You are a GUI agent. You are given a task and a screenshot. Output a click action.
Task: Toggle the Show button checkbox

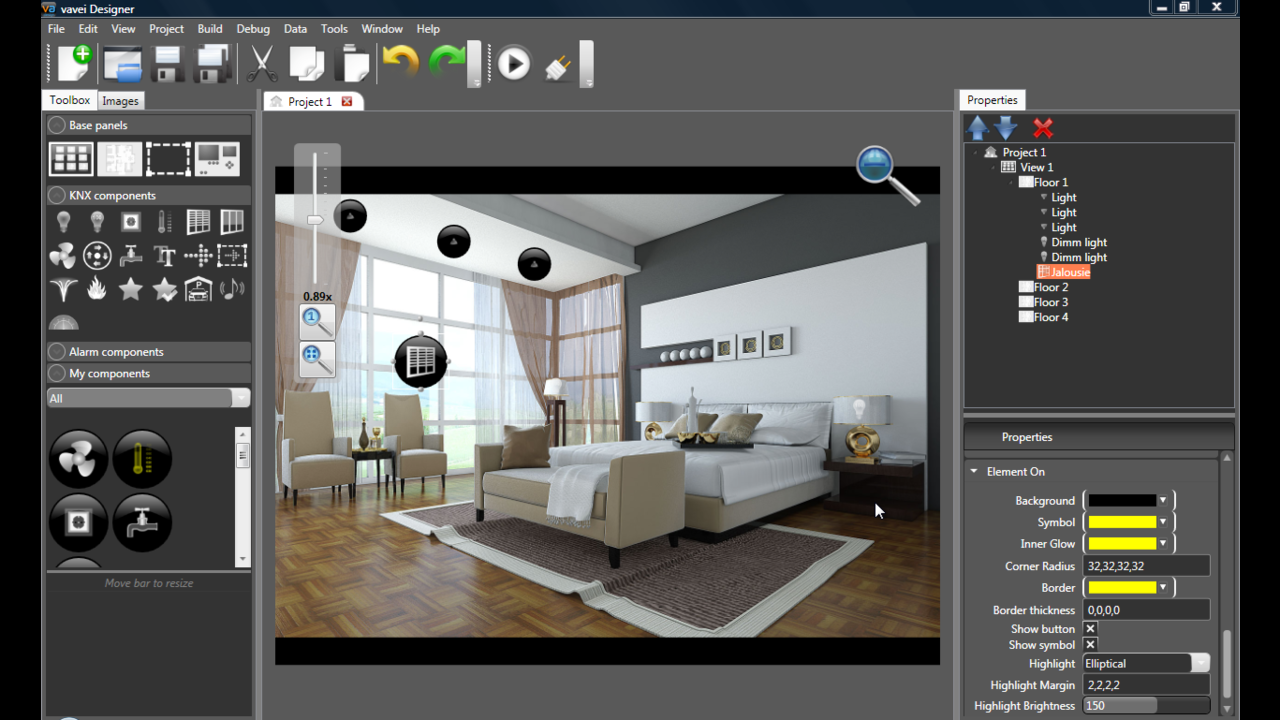(1090, 629)
